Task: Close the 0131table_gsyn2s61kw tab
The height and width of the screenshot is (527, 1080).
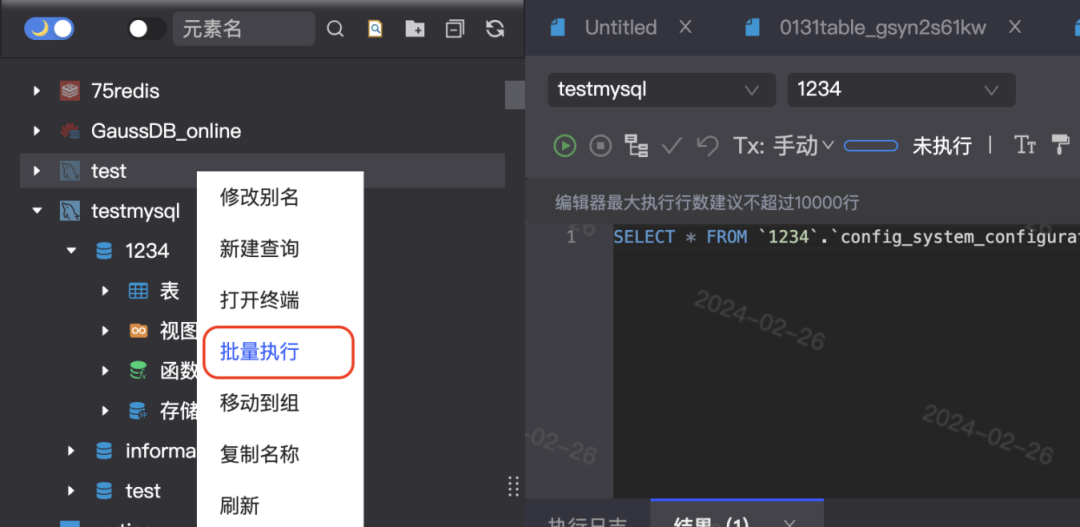Action: [1015, 27]
